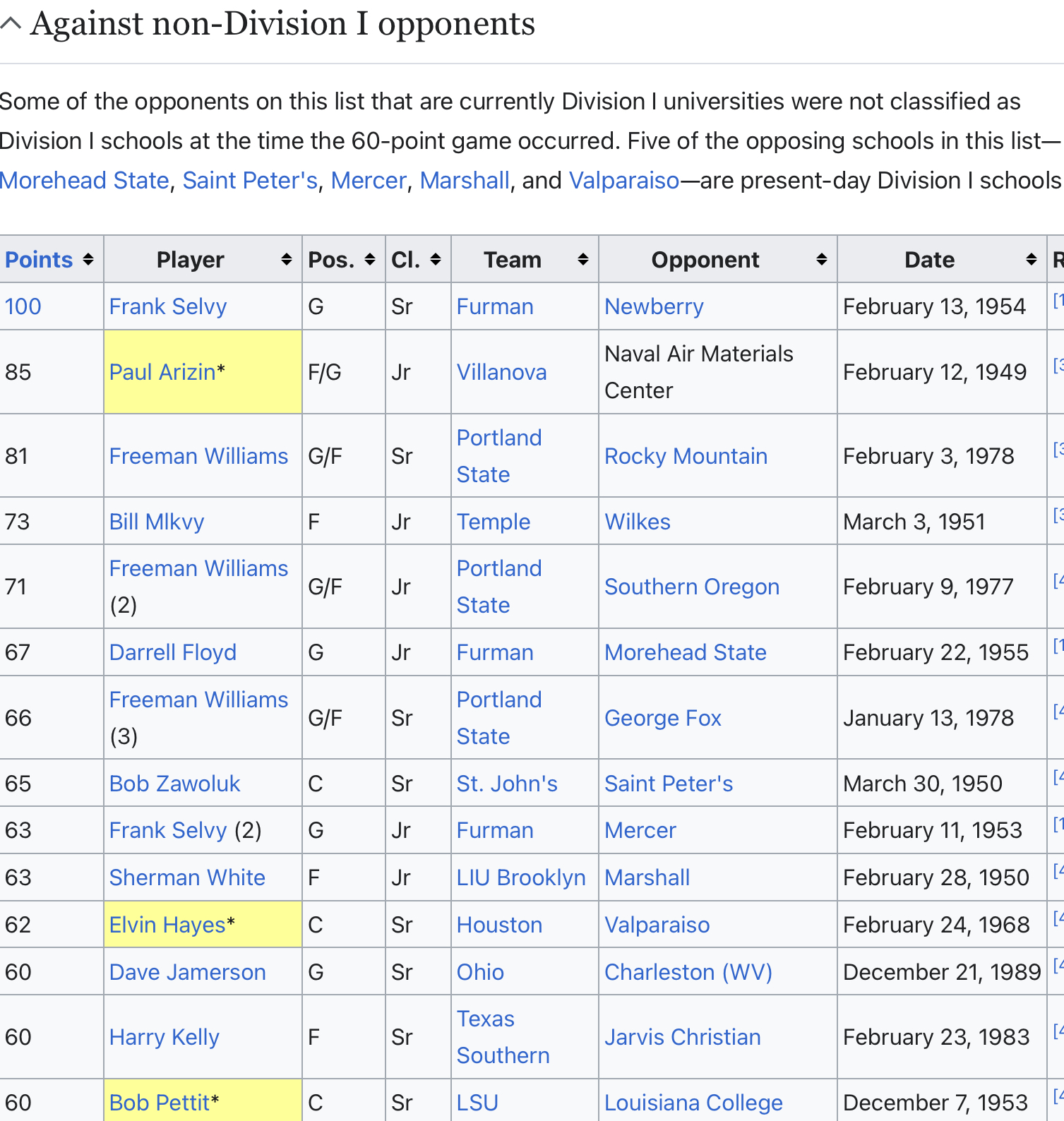Viewport: 1064px width, 1121px height.
Task: Open the Villanova team link
Action: [x=502, y=372]
